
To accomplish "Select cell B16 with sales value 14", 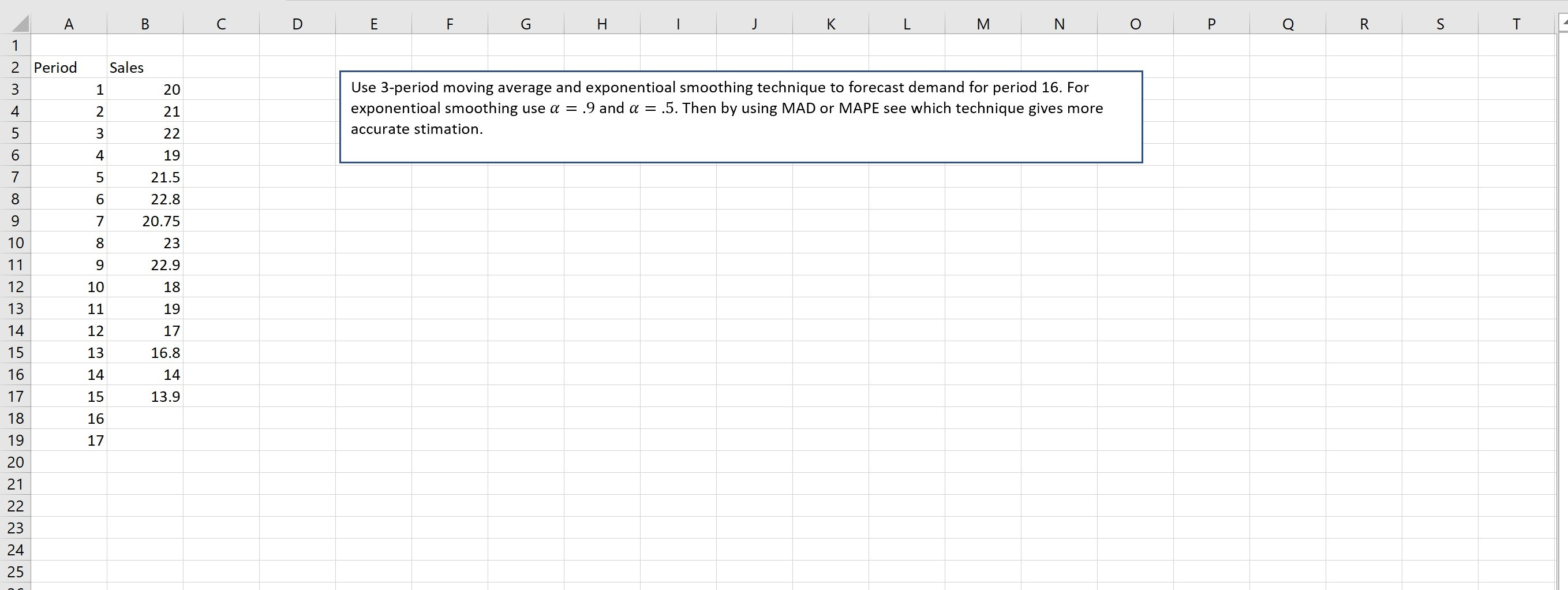I will (145, 374).
